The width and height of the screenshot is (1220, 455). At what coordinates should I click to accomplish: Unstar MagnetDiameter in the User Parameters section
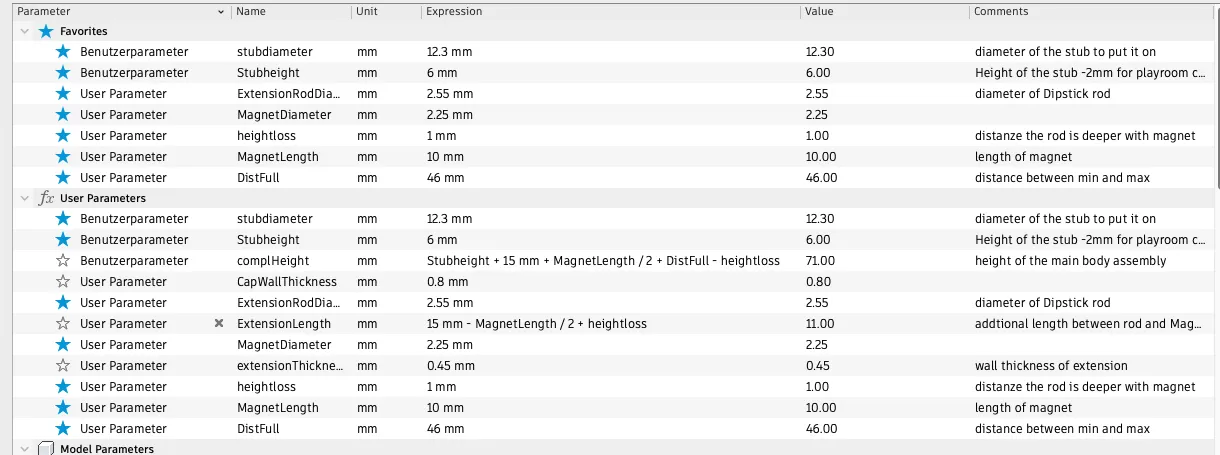coord(63,345)
